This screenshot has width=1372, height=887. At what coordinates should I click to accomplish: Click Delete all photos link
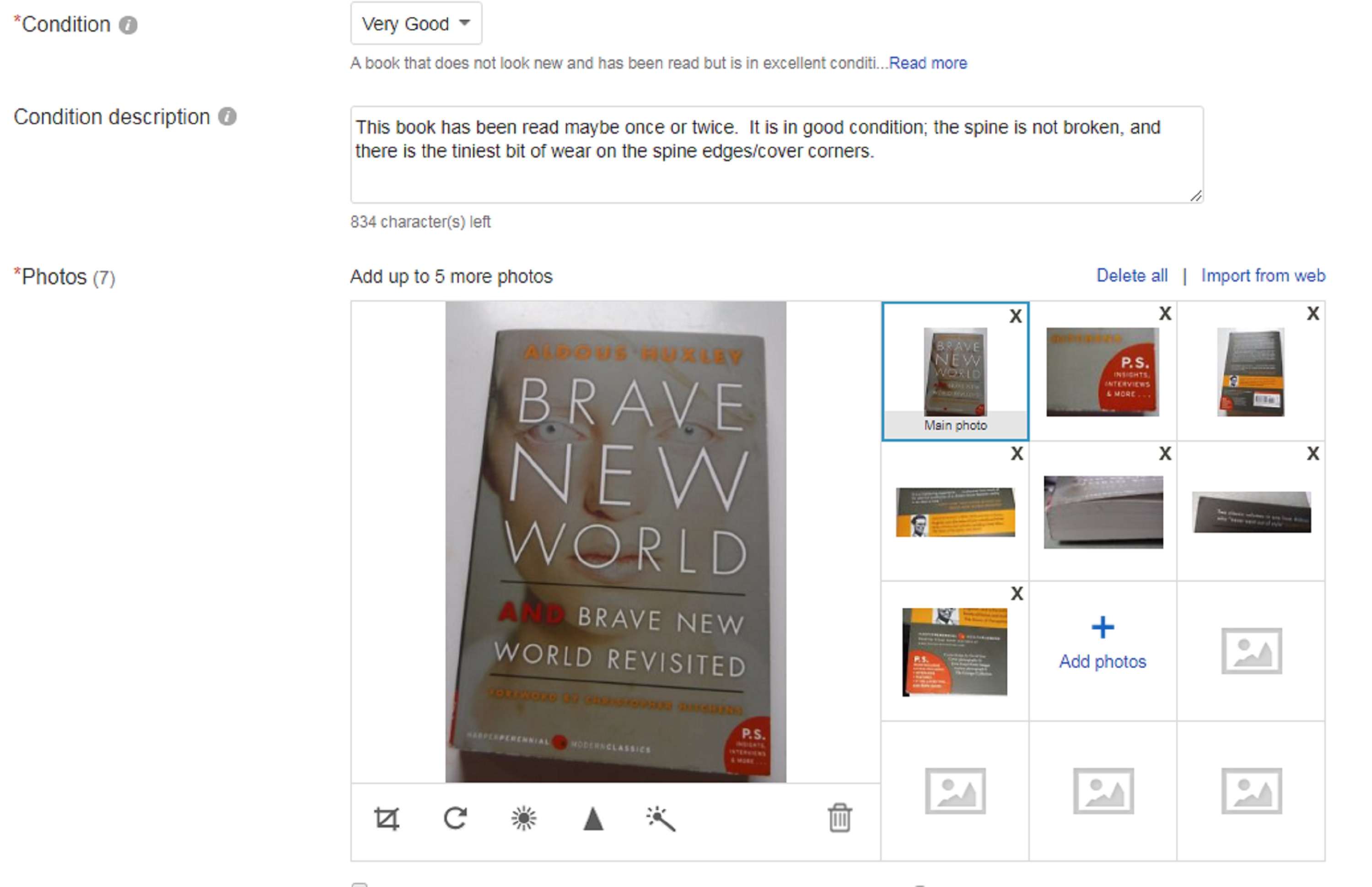(x=1131, y=276)
